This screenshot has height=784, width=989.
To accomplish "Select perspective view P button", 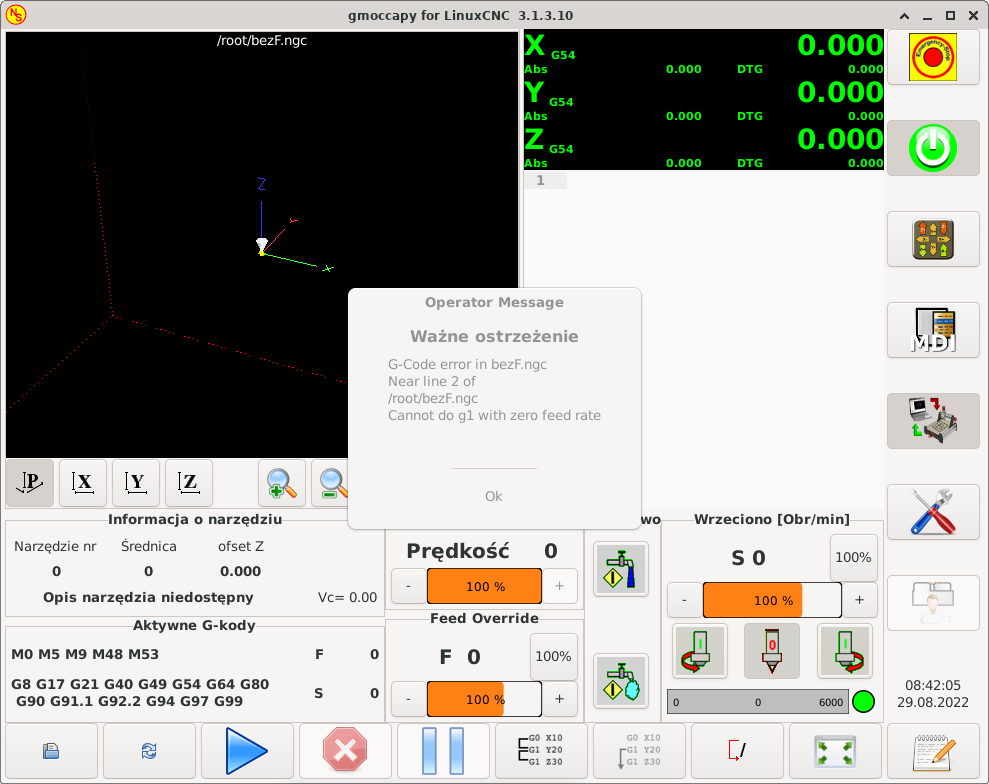I will click(x=30, y=483).
